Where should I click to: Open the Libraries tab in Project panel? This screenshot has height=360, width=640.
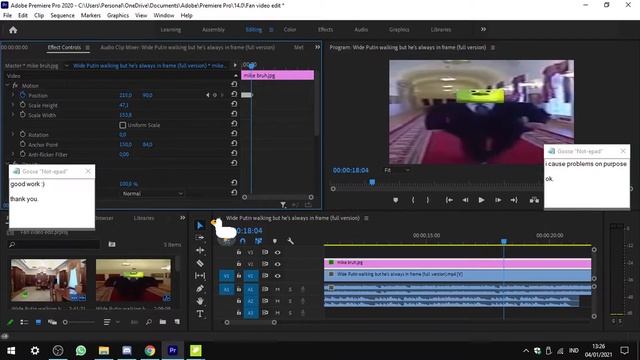(x=144, y=218)
